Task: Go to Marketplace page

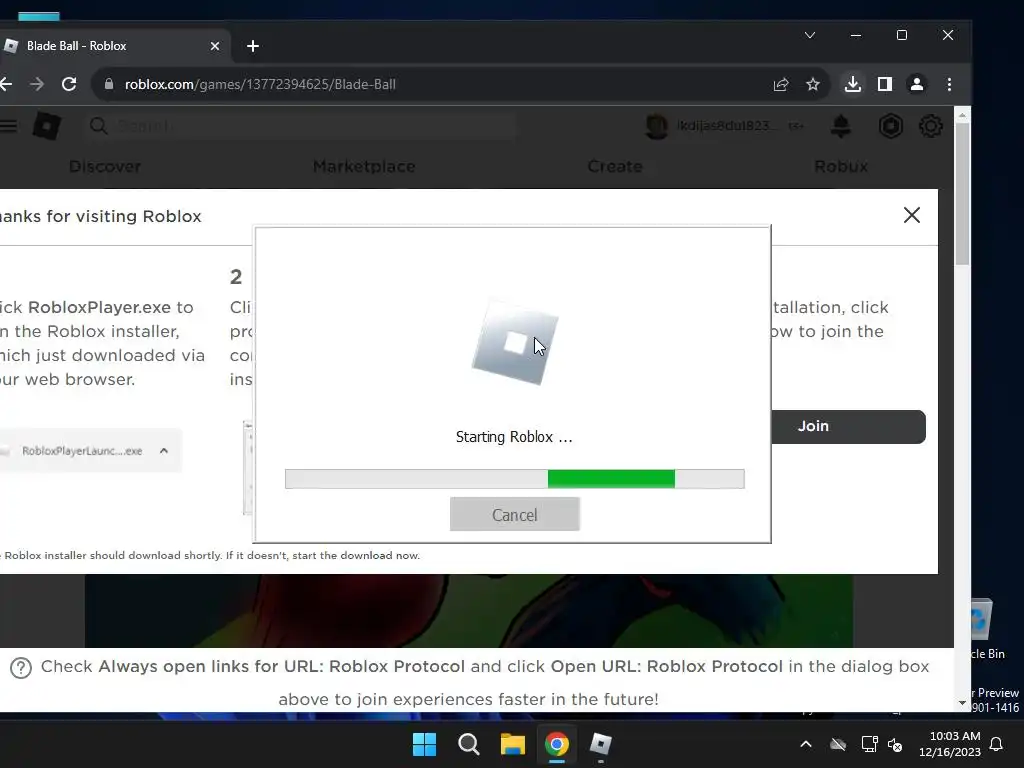Action: tap(364, 167)
